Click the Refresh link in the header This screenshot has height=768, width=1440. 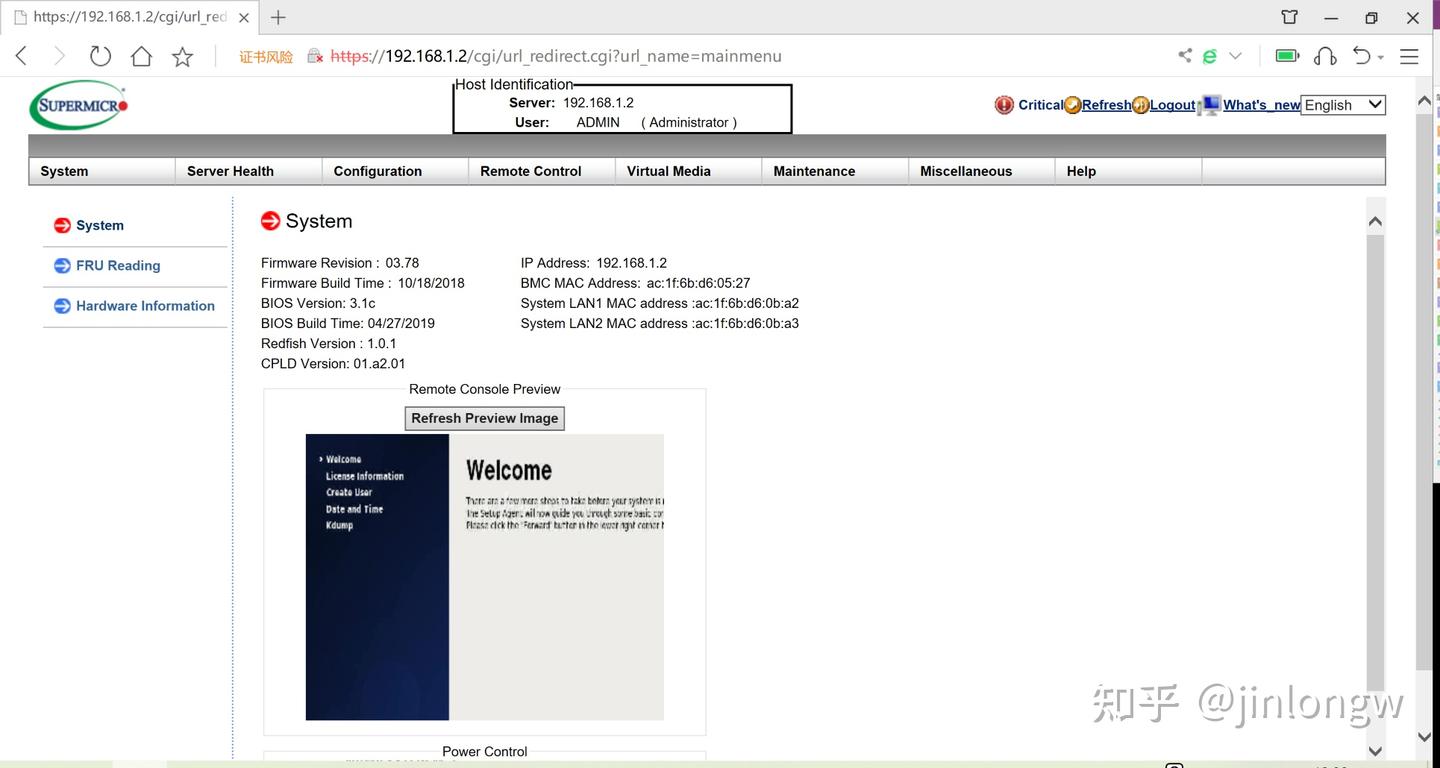pos(1107,105)
